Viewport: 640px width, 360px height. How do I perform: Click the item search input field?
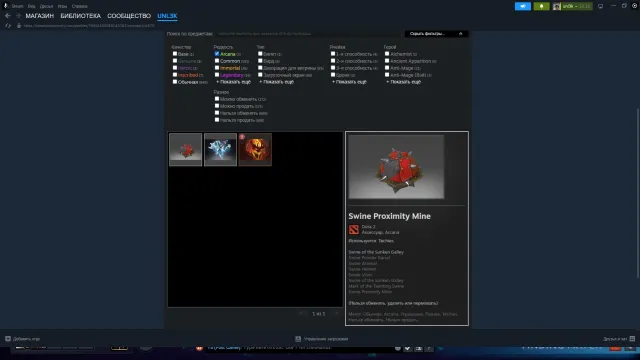click(308, 34)
